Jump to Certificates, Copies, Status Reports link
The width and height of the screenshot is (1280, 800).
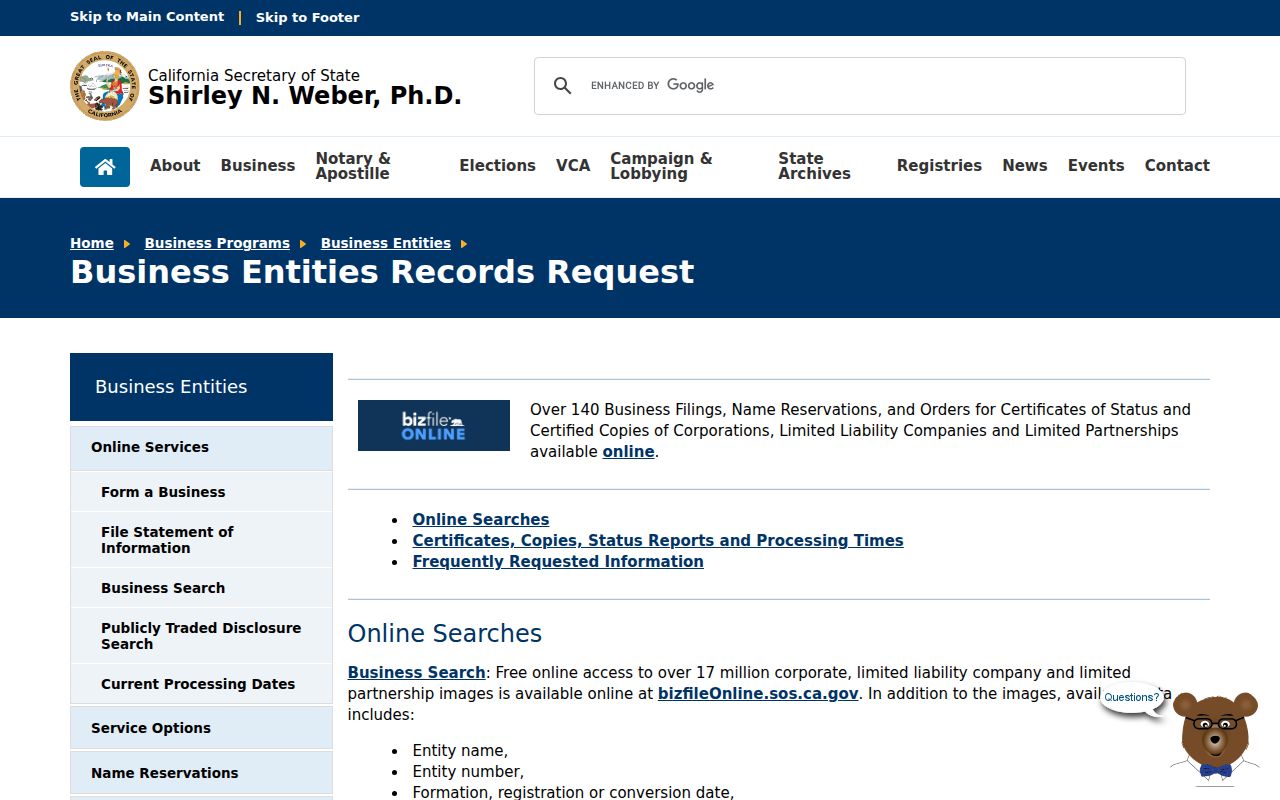[658, 541]
